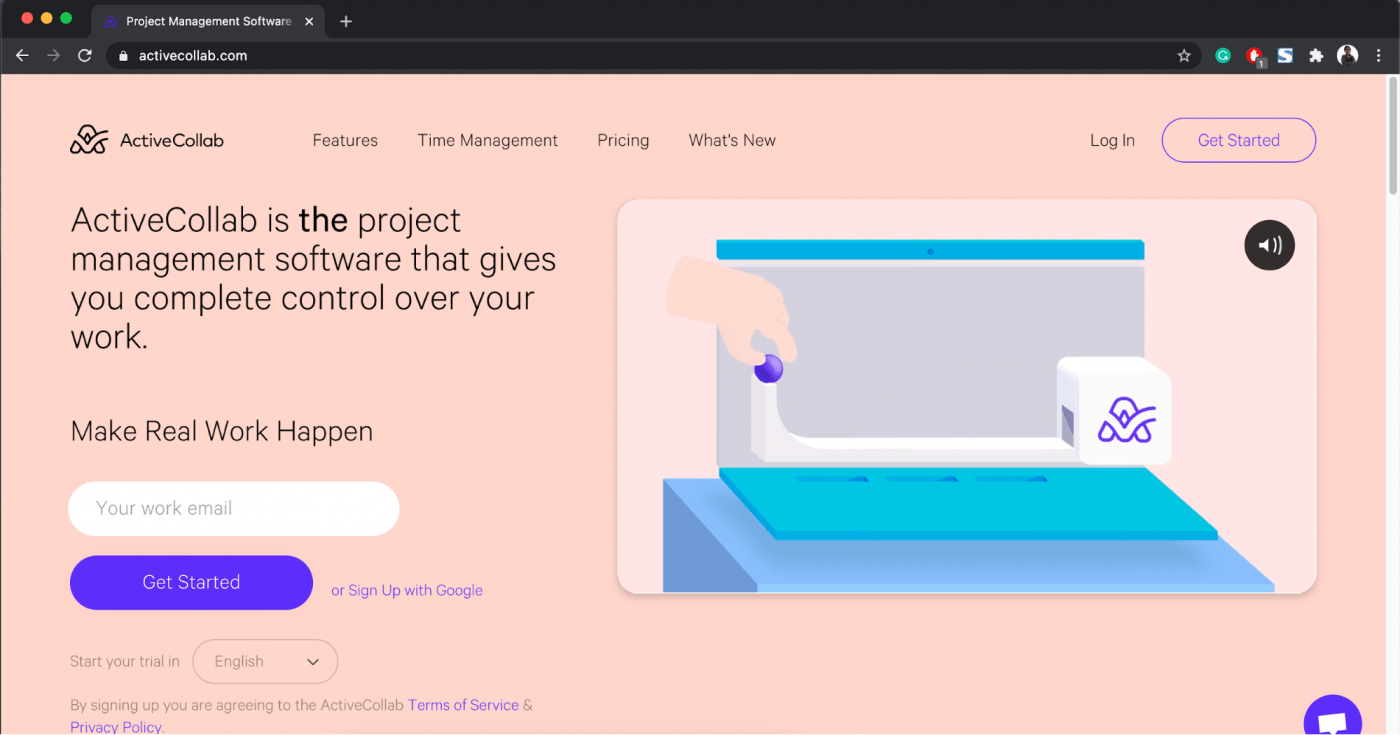Open the Chrome three-dot menu
This screenshot has width=1400, height=735.
[x=1379, y=56]
